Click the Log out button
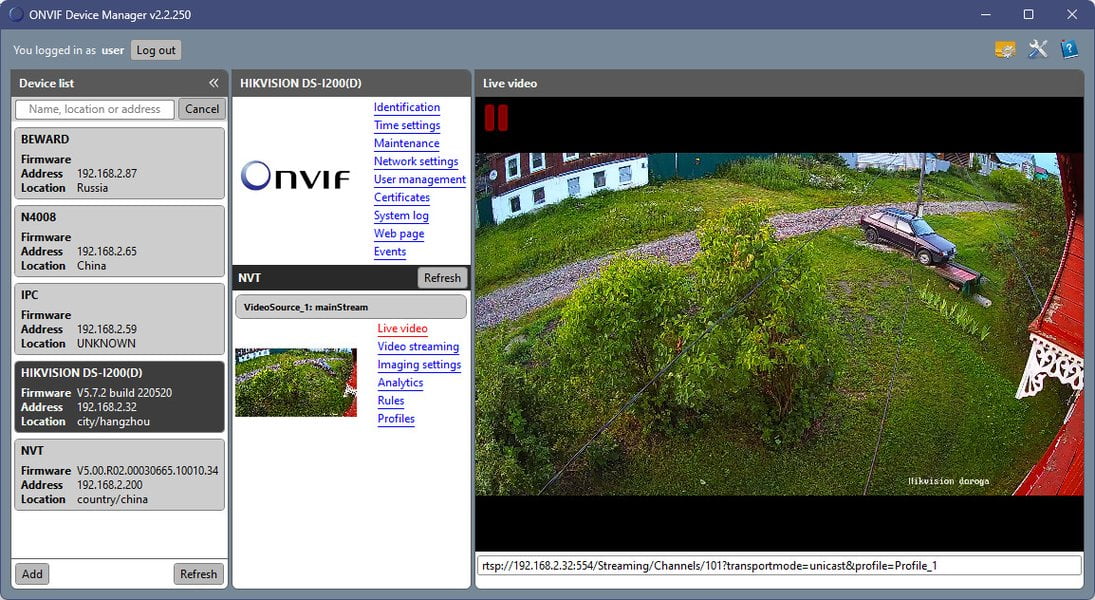The width and height of the screenshot is (1095, 600). coord(156,50)
